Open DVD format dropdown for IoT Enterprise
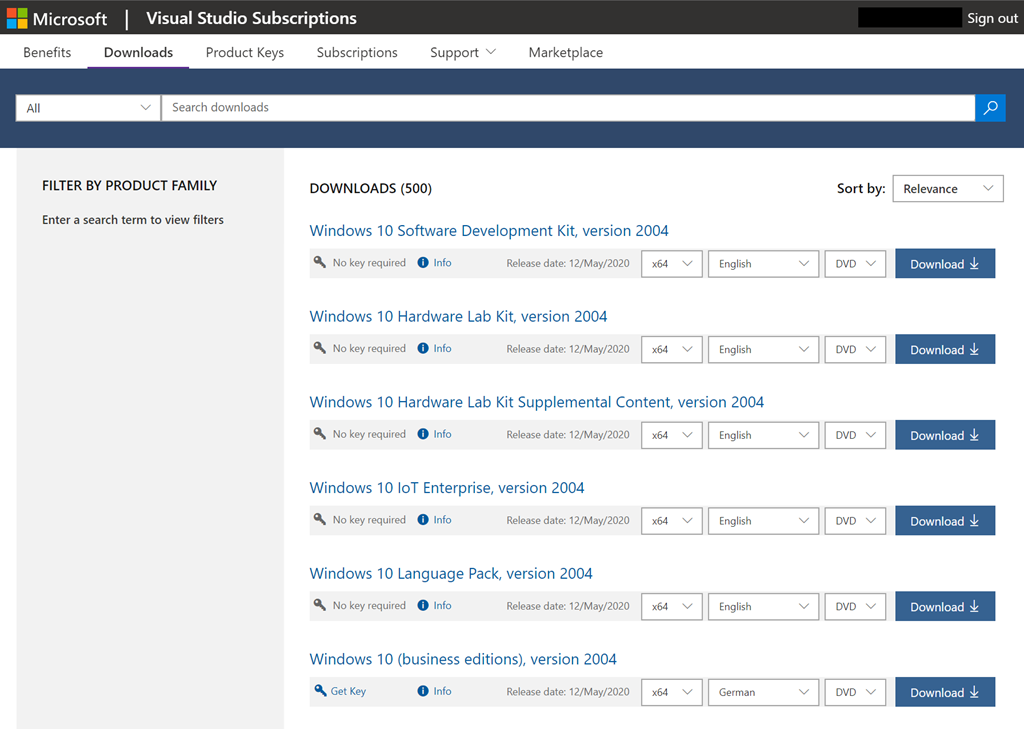 pyautogui.click(x=855, y=521)
